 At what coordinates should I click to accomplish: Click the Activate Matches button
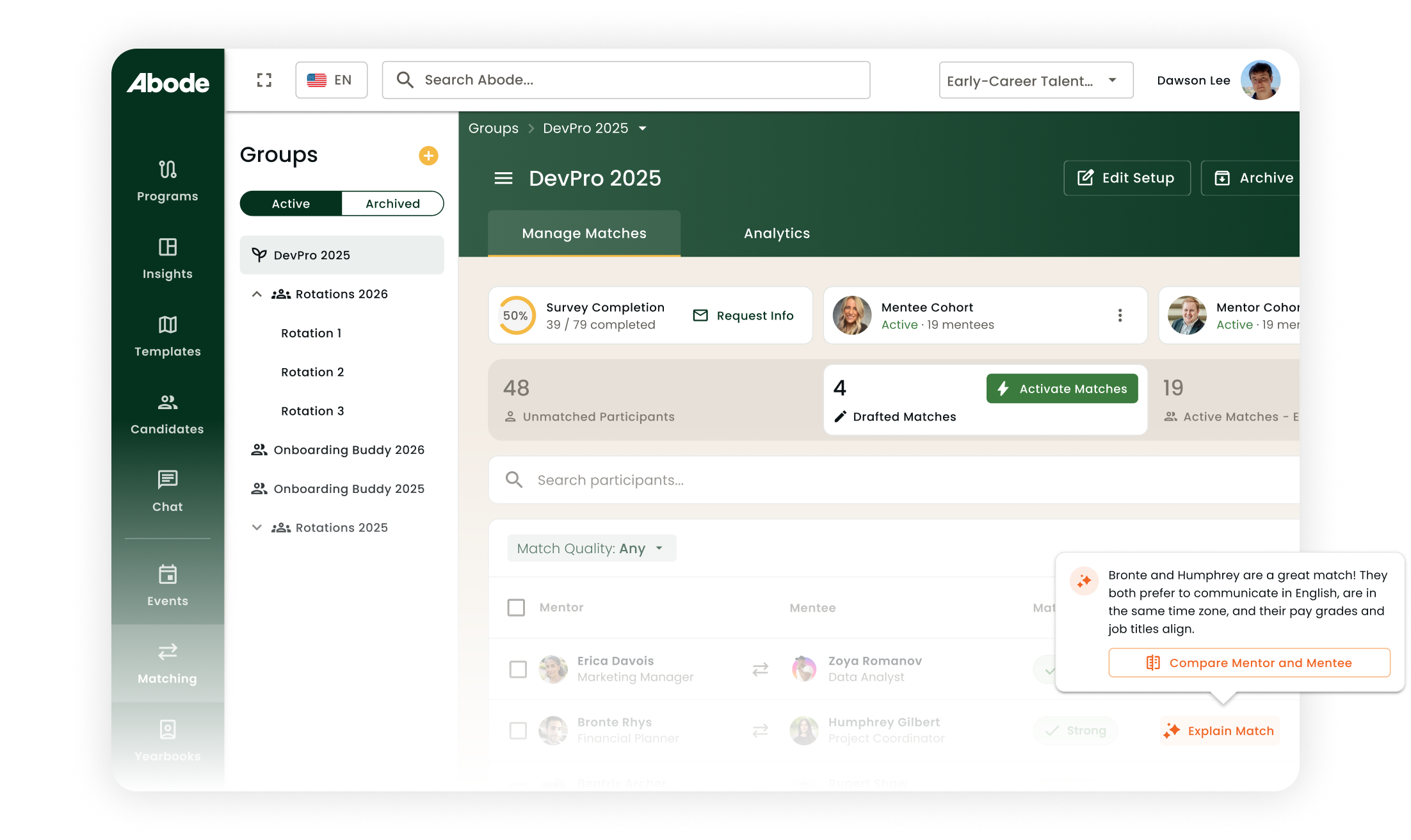1062,389
